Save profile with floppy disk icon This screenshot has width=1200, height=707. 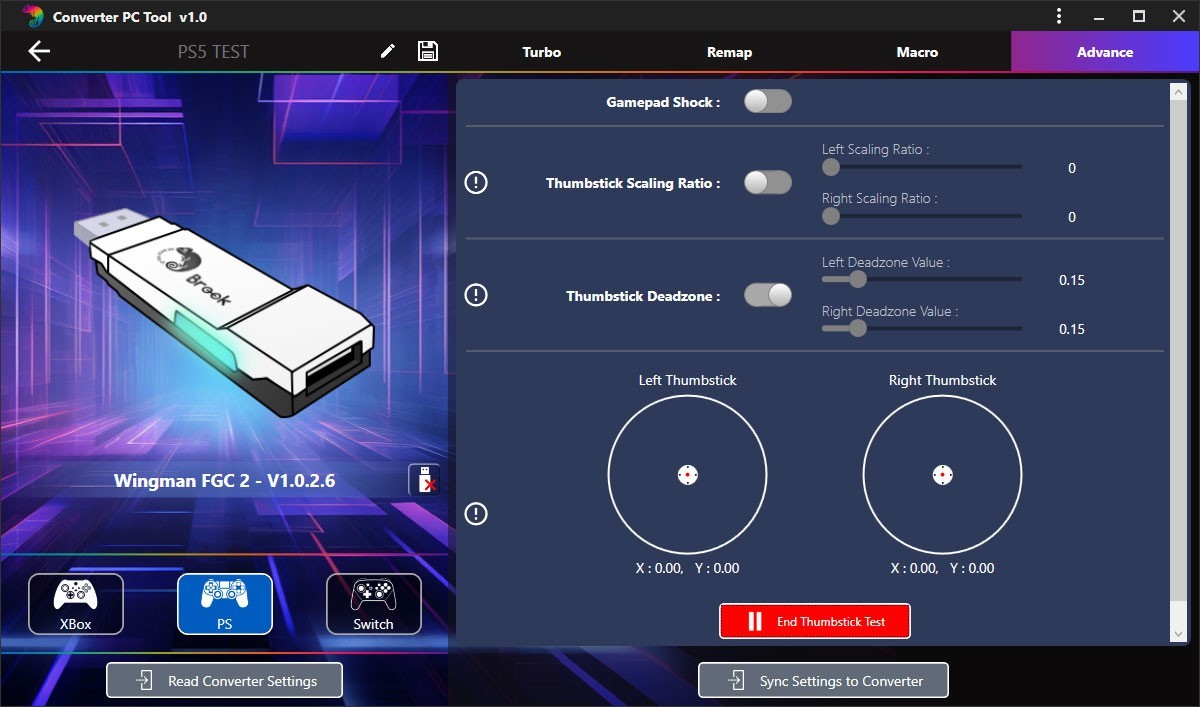[428, 51]
